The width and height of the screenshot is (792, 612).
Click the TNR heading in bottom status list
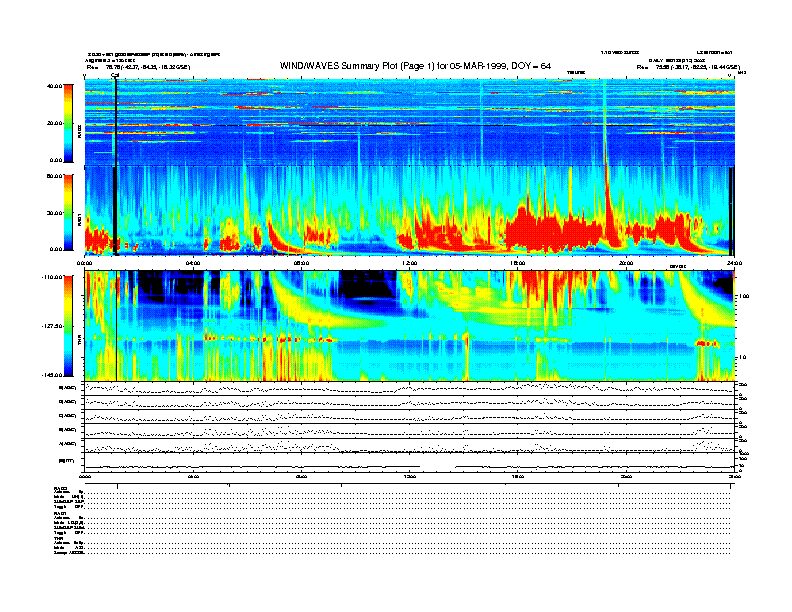click(x=58, y=538)
